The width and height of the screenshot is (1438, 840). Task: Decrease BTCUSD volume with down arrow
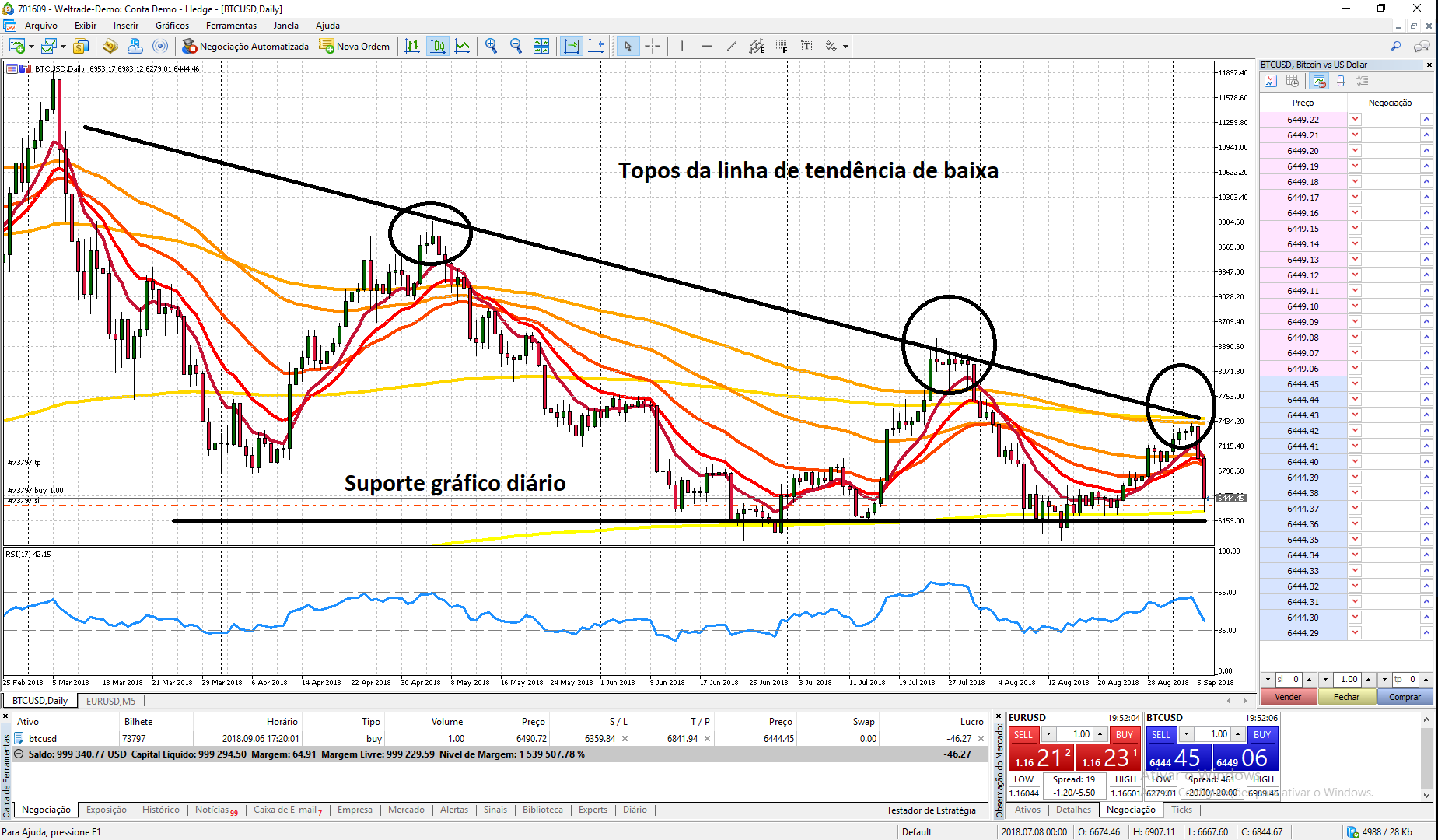[1186, 734]
